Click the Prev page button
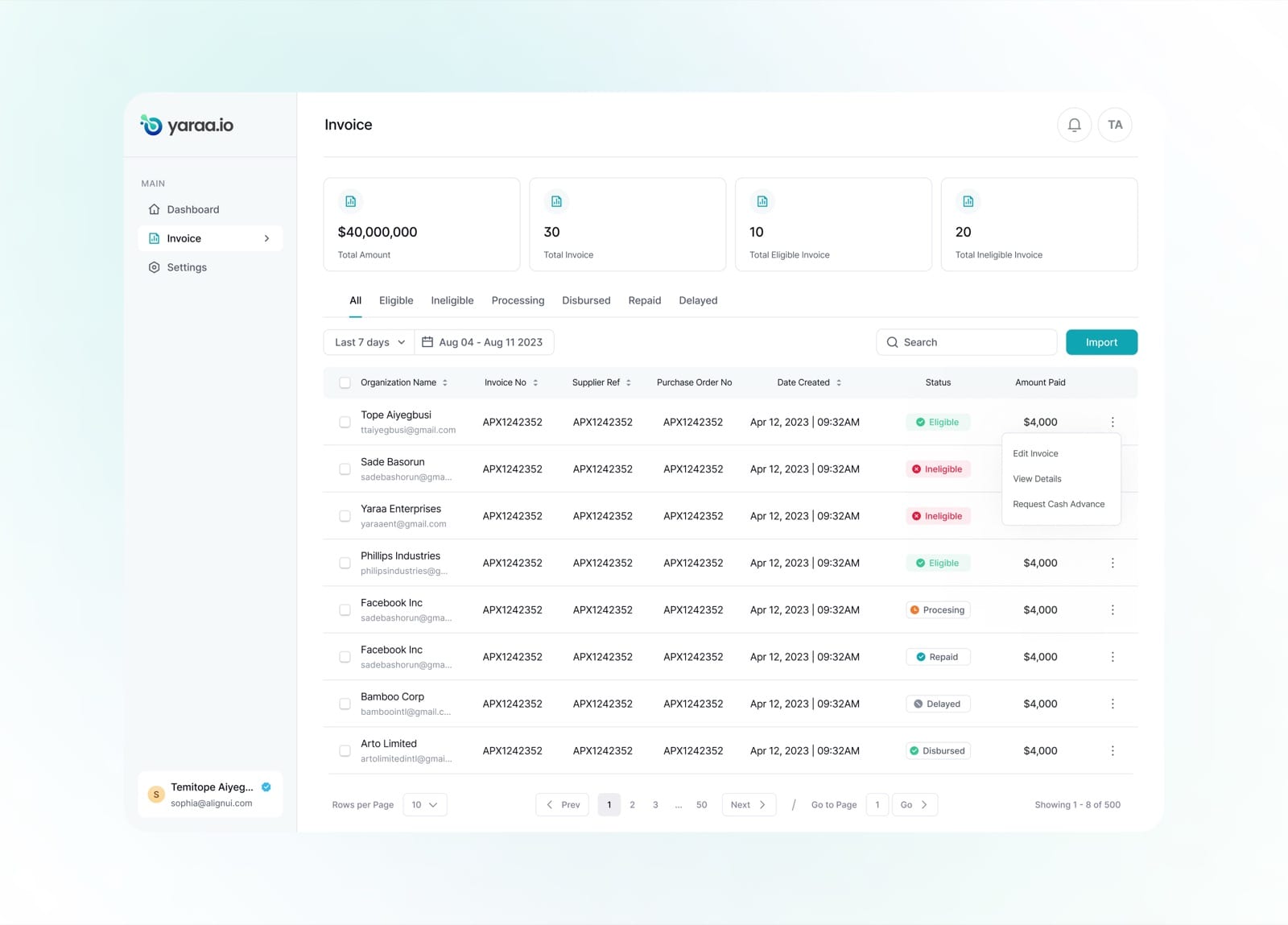 pyautogui.click(x=563, y=804)
